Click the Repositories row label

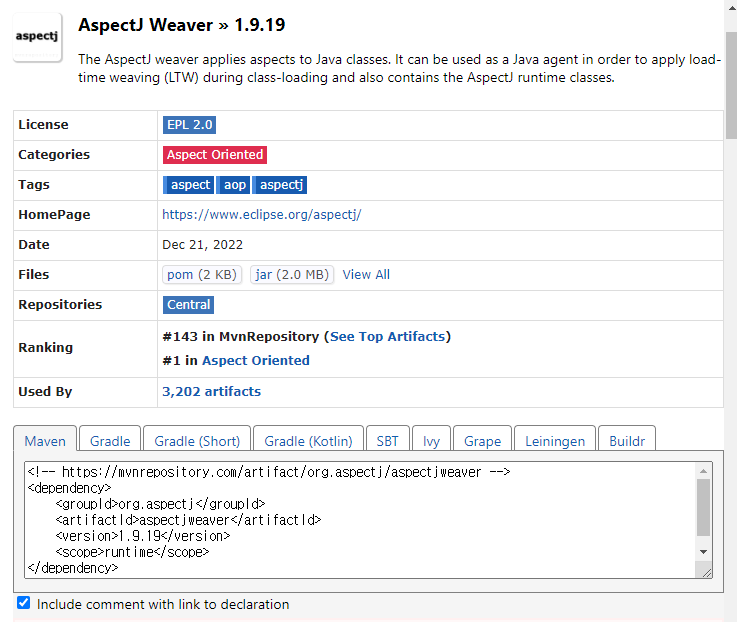click(x=60, y=305)
